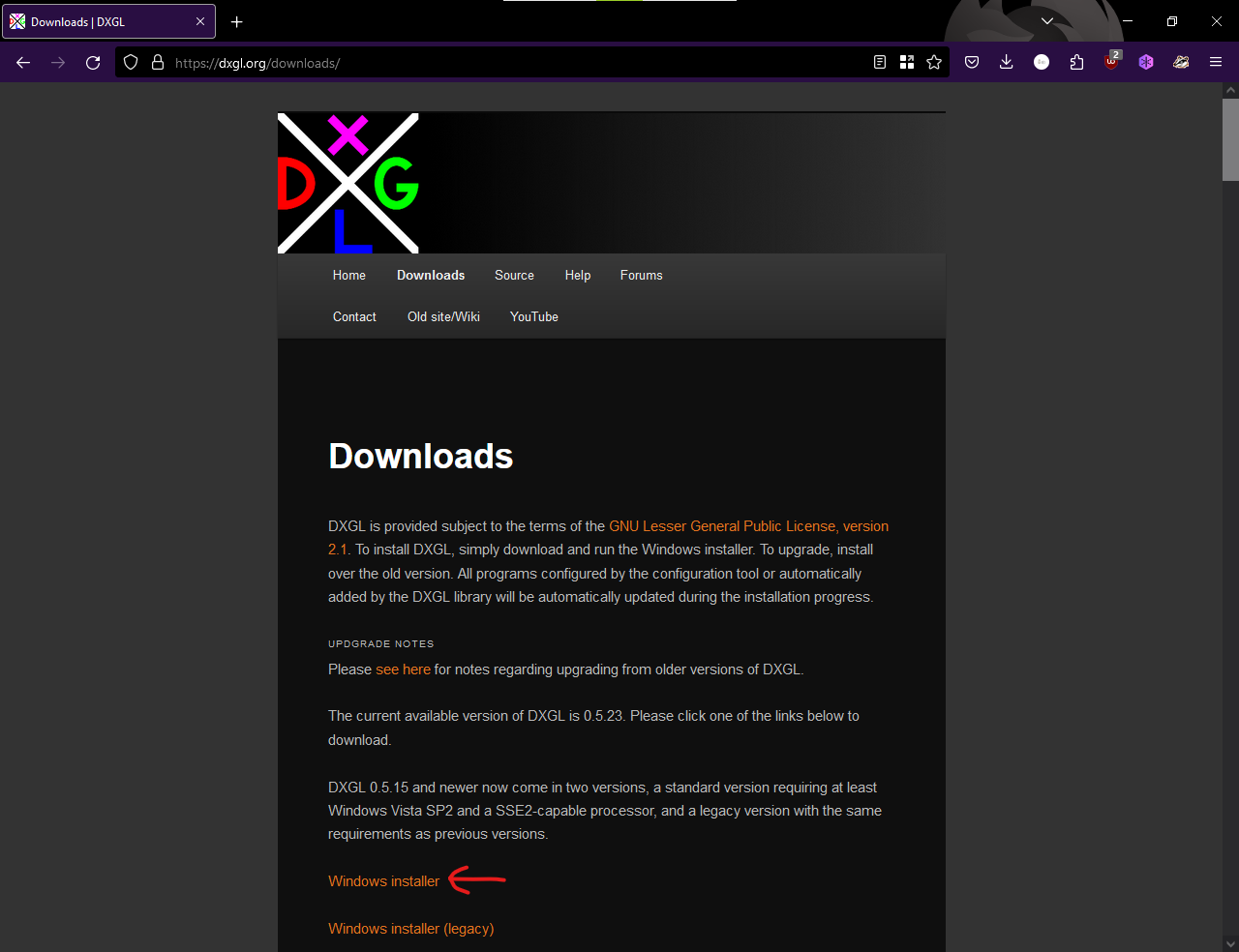Download the Windows installer (legacy)
This screenshot has width=1239, height=952.
pos(410,929)
